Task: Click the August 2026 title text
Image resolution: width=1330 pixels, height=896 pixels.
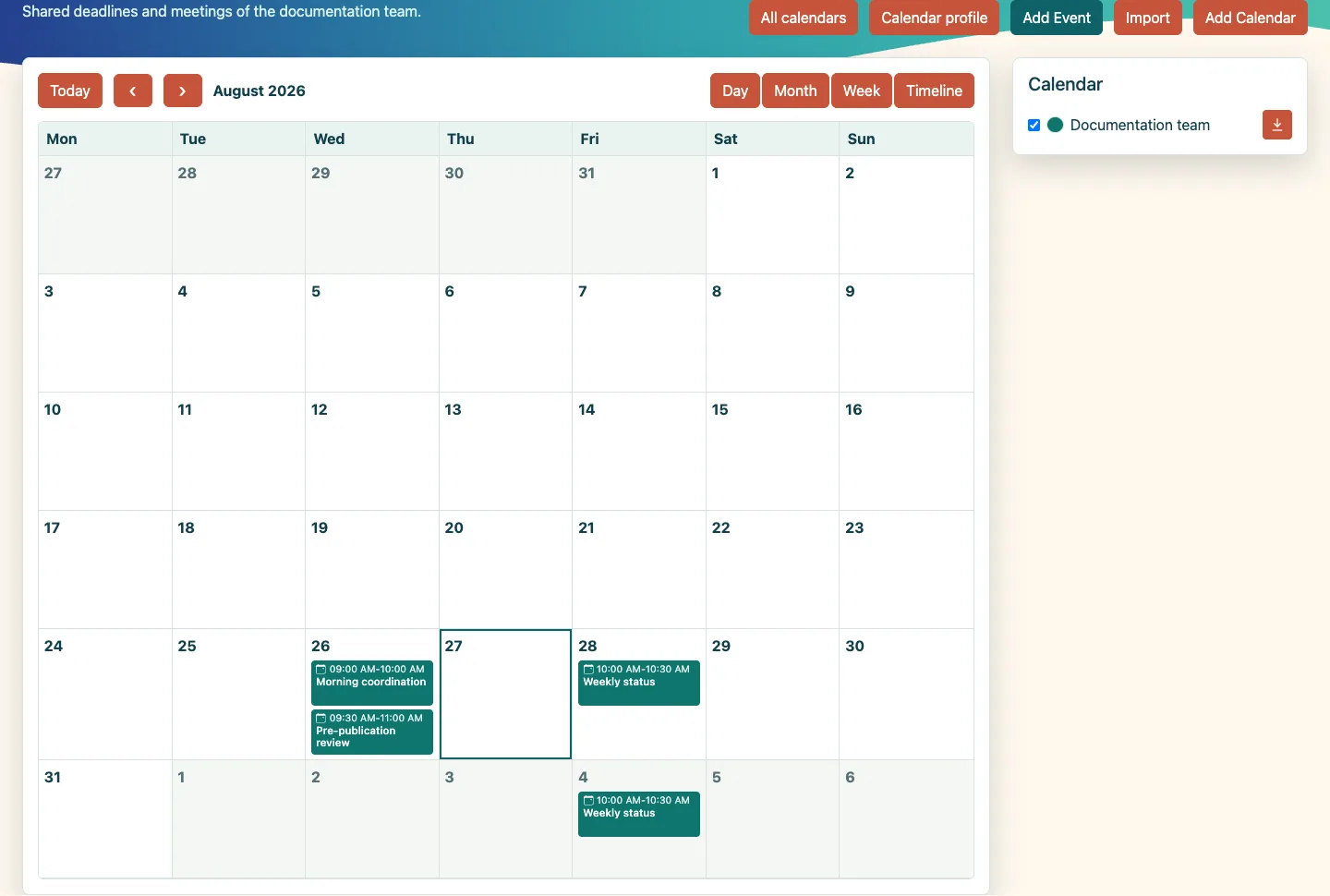Action: pyautogui.click(x=260, y=91)
